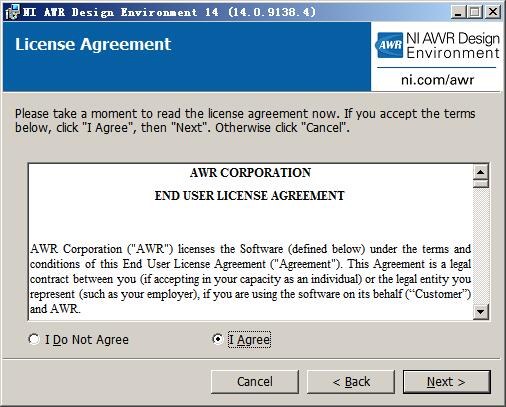
Task: Click the license scrollbar down arrow
Action: pos(480,312)
